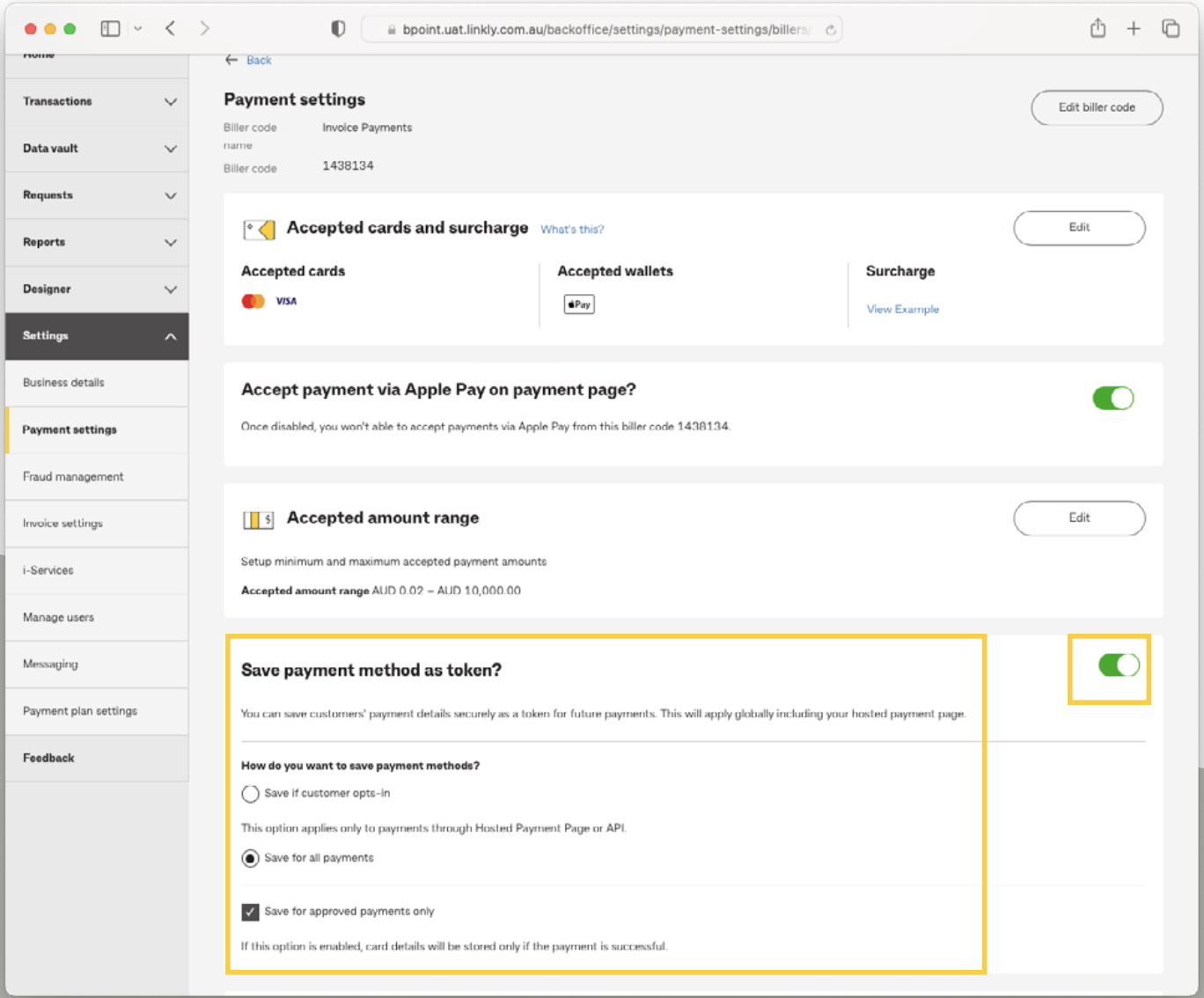Click the Mastercard icon under Accepted cards
The height and width of the screenshot is (998, 1204).
pyautogui.click(x=253, y=300)
